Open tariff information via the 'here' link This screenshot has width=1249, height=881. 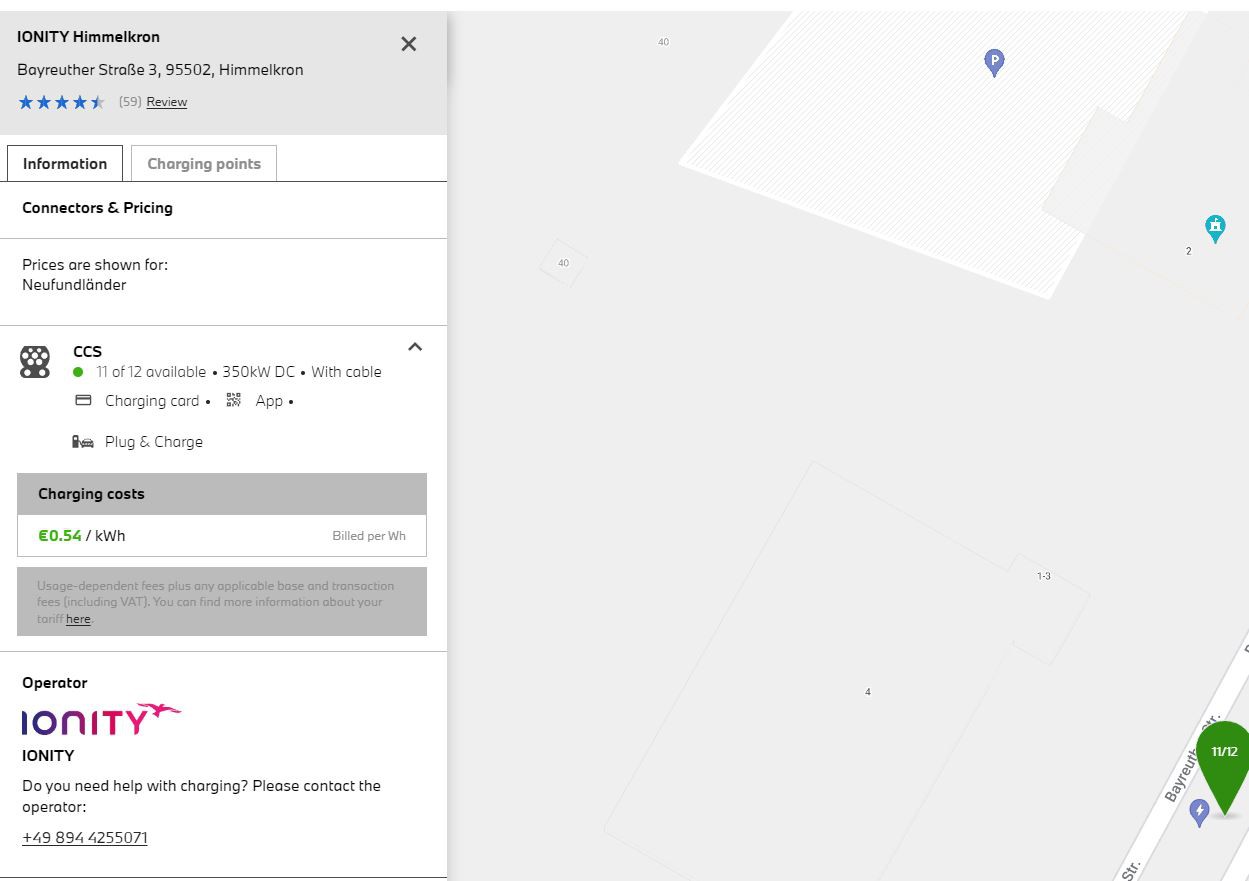point(78,619)
